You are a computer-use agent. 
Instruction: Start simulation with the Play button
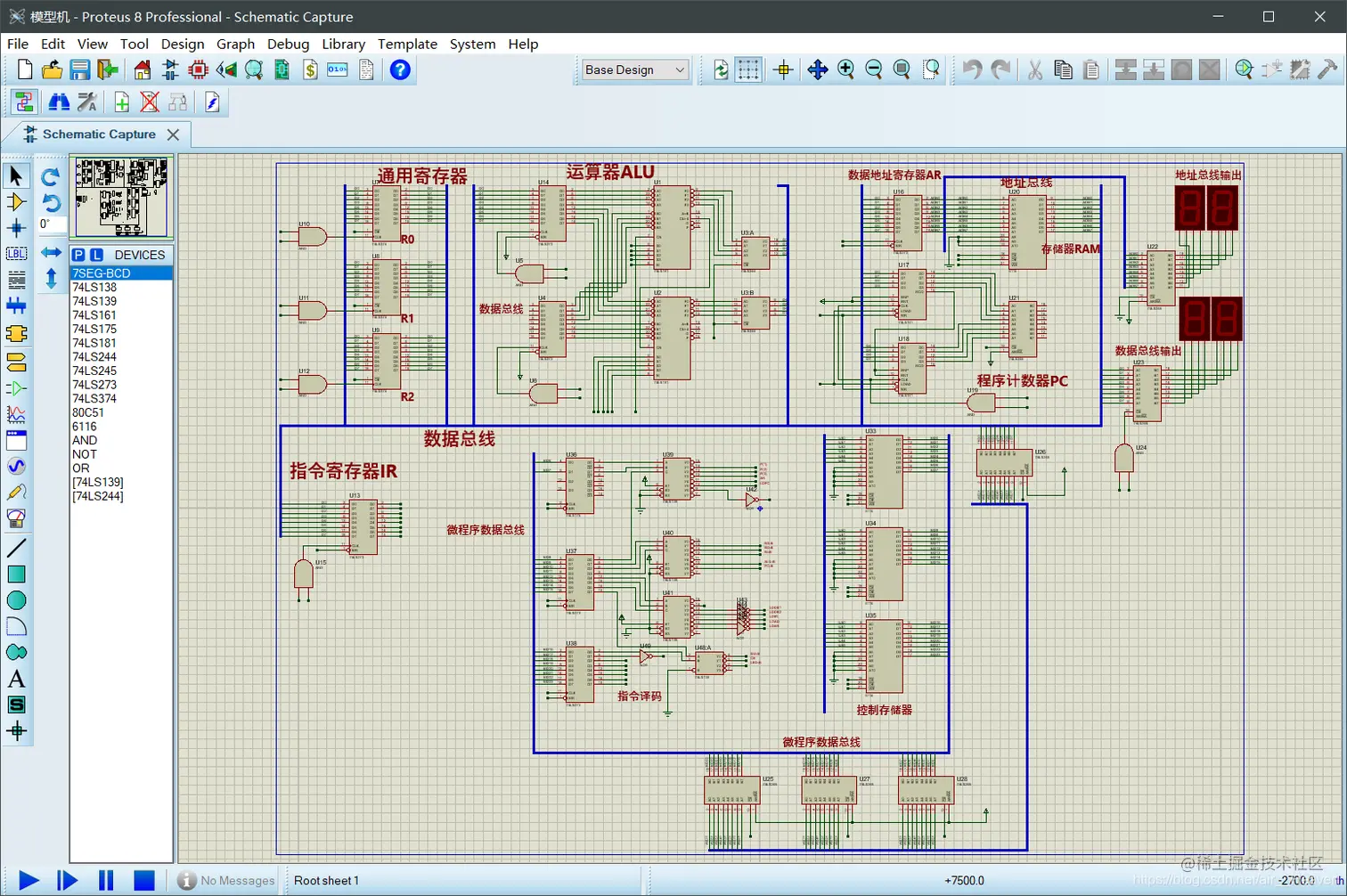[29, 880]
